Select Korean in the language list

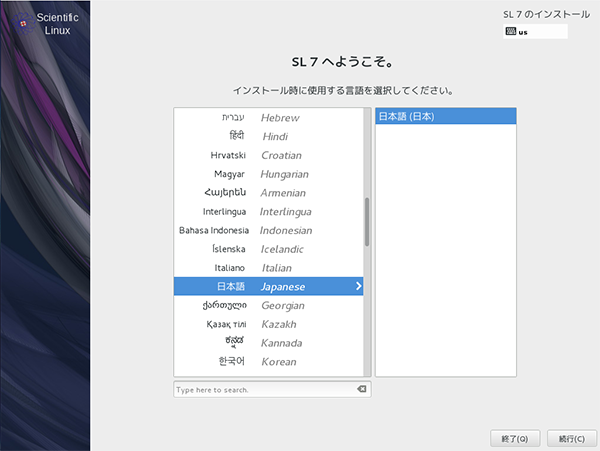(269, 361)
